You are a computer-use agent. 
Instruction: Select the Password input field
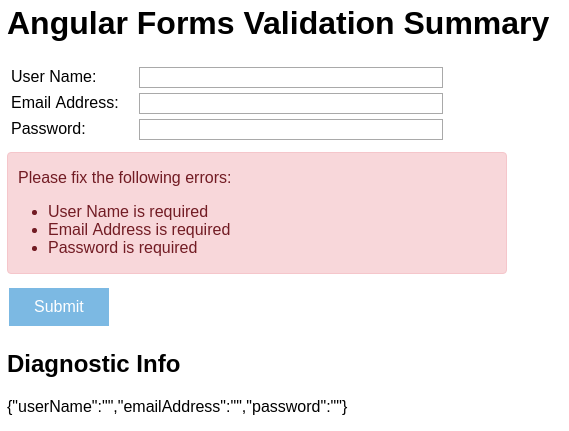291,130
